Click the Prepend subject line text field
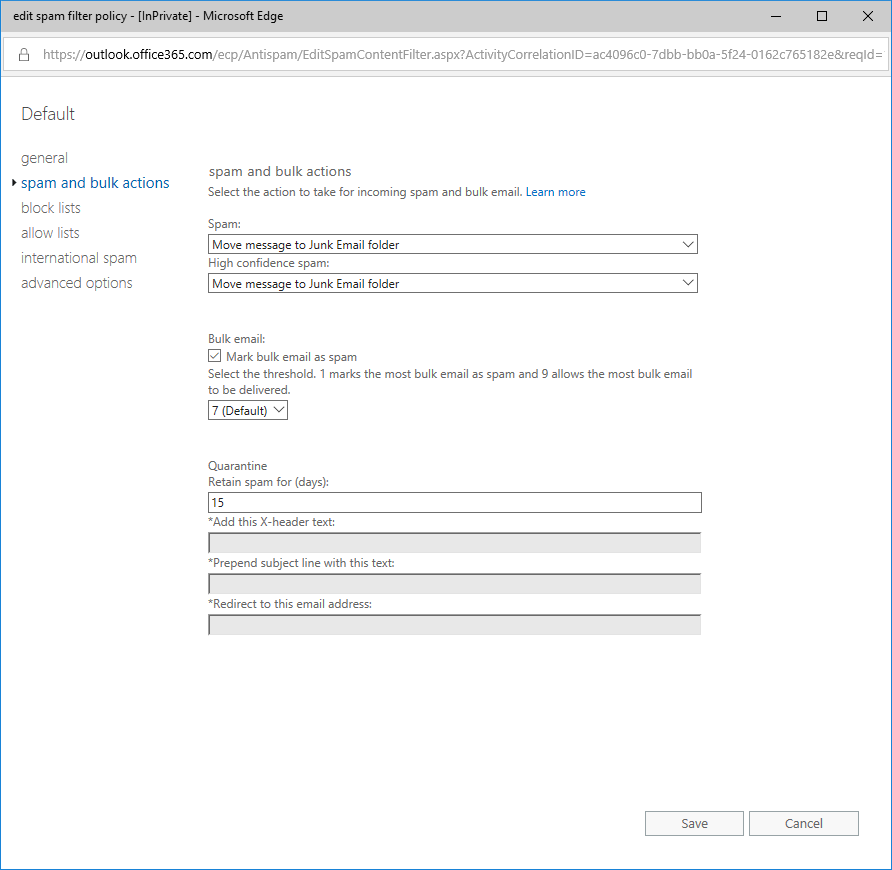The height and width of the screenshot is (870, 892). [455, 584]
